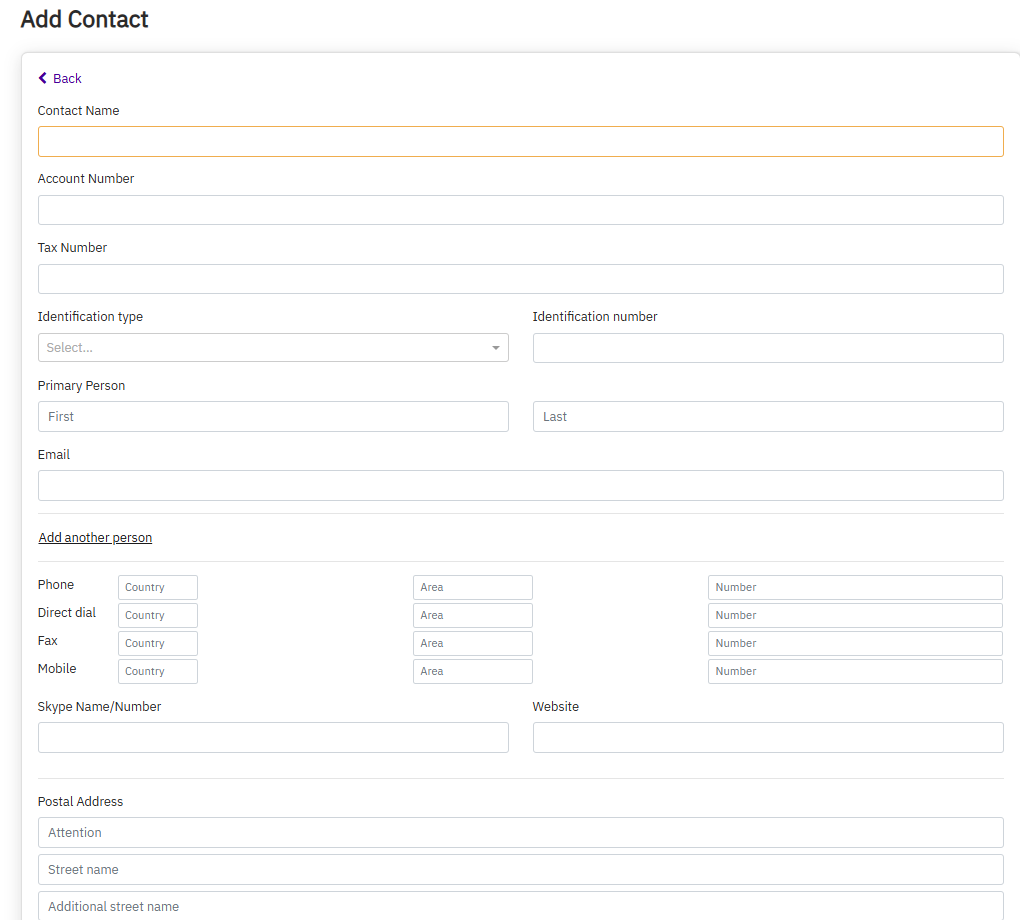Click the Mobile Number field
Screen dimensions: 1020x920
pos(854,672)
